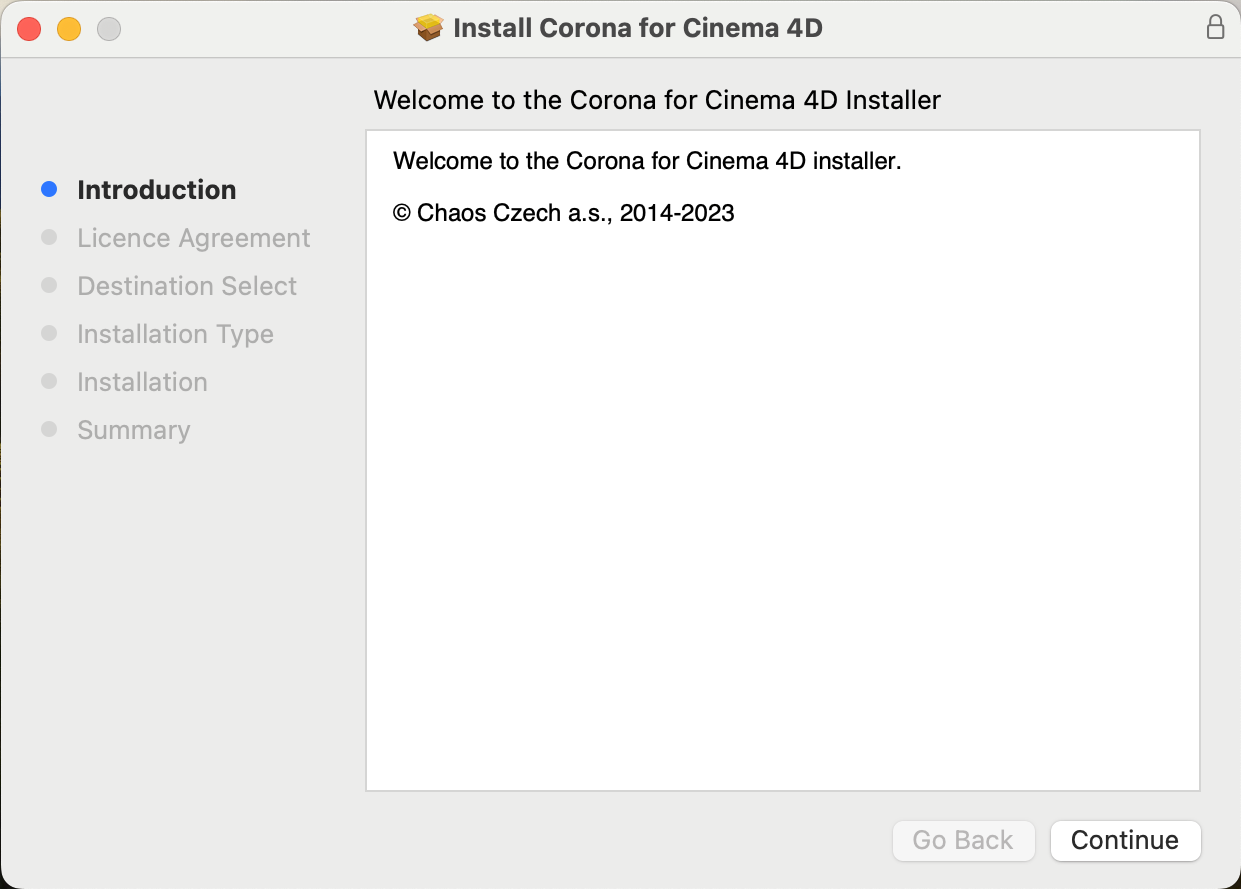
Task: Select the Introduction step in the sidebar
Action: 157,189
